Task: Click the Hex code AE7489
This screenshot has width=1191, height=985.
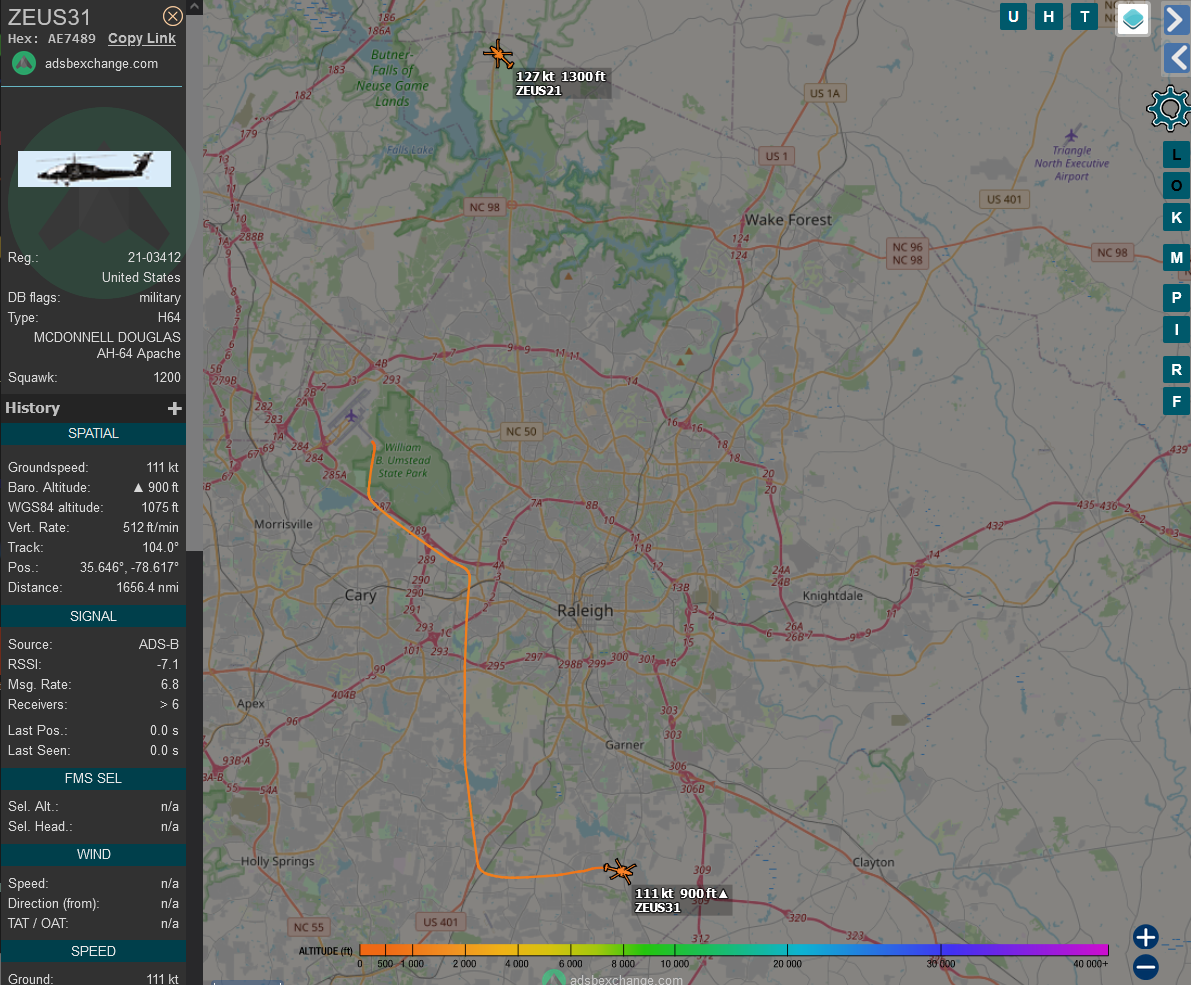Action: pos(71,39)
